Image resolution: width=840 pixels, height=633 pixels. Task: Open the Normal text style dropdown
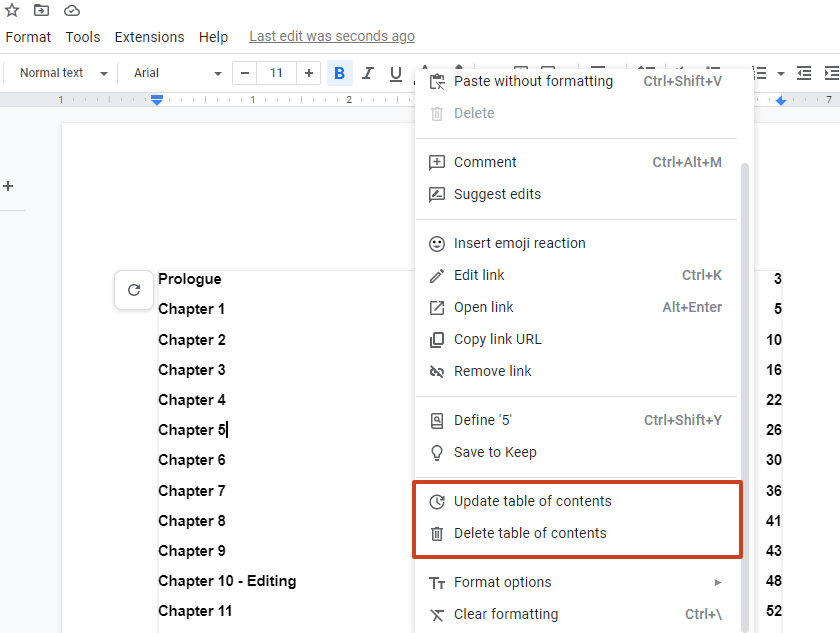pyautogui.click(x=58, y=72)
